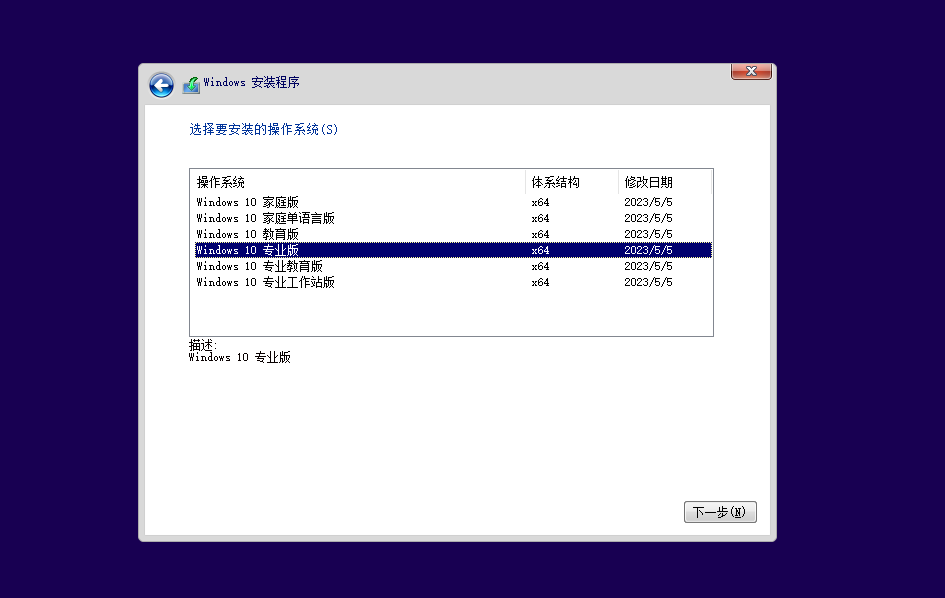Select Windows 10 专业工作站版 row
Viewport: 945px width, 598px height.
[x=453, y=282]
